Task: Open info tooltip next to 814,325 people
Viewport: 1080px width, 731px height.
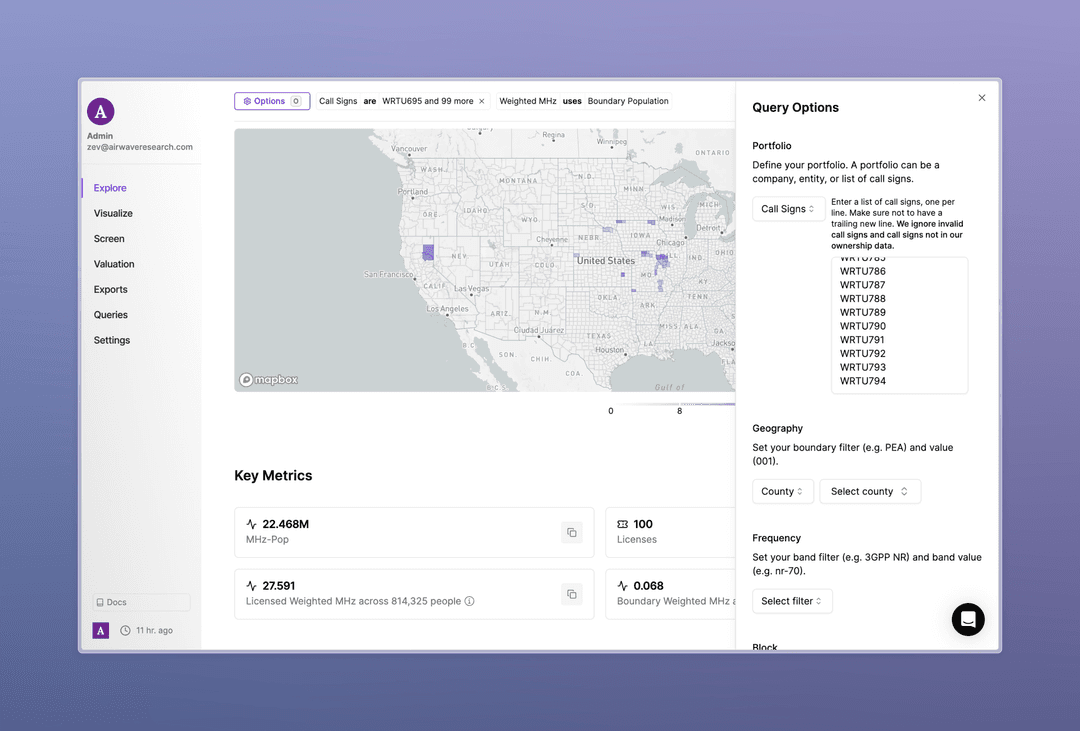Action: [x=468, y=601]
